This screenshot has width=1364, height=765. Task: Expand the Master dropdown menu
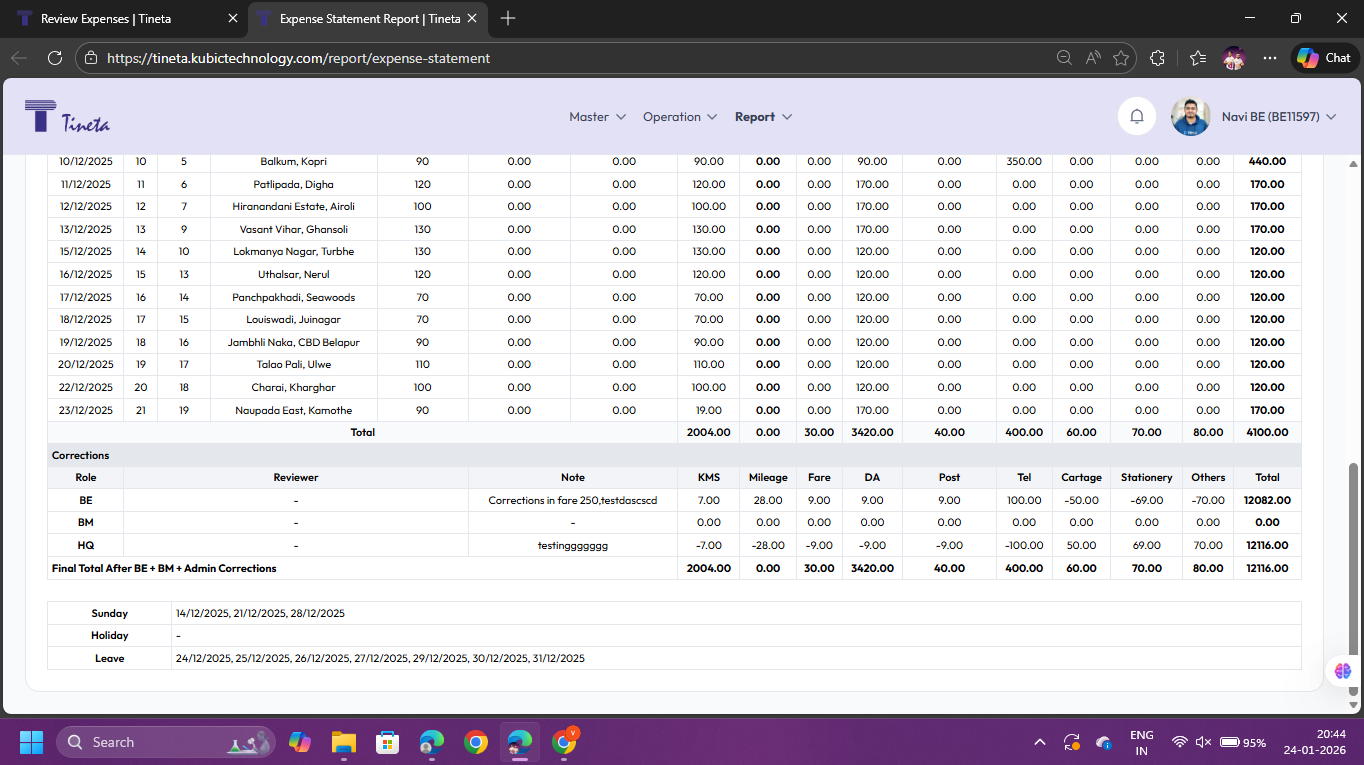pos(597,117)
